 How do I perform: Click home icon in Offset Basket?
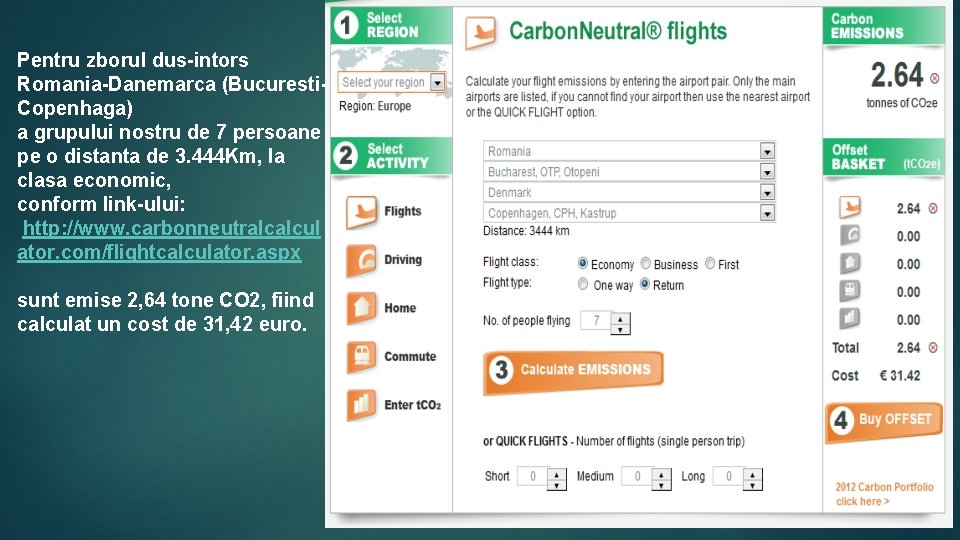point(850,263)
